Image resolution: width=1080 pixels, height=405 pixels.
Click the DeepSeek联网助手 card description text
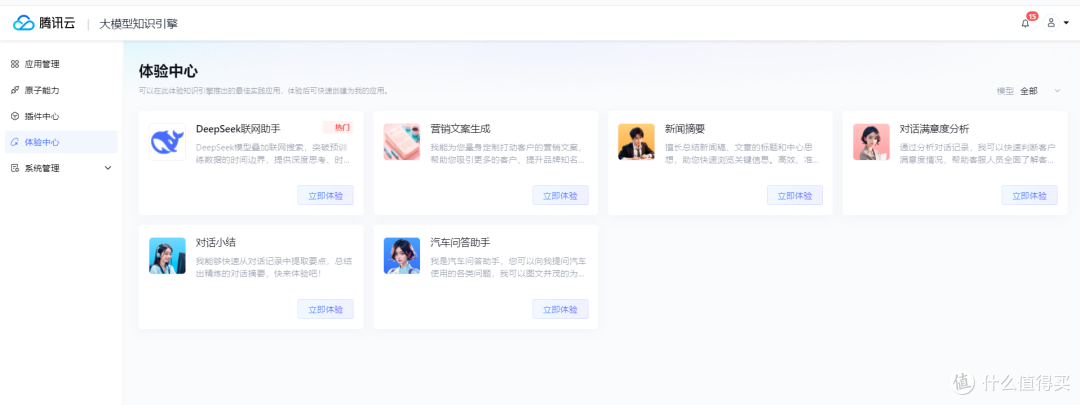click(x=273, y=154)
